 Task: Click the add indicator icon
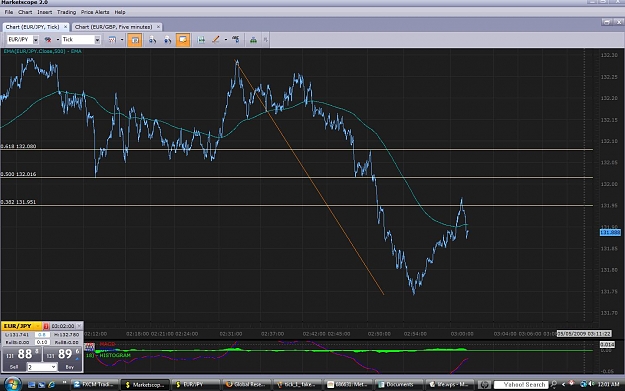tap(152, 40)
